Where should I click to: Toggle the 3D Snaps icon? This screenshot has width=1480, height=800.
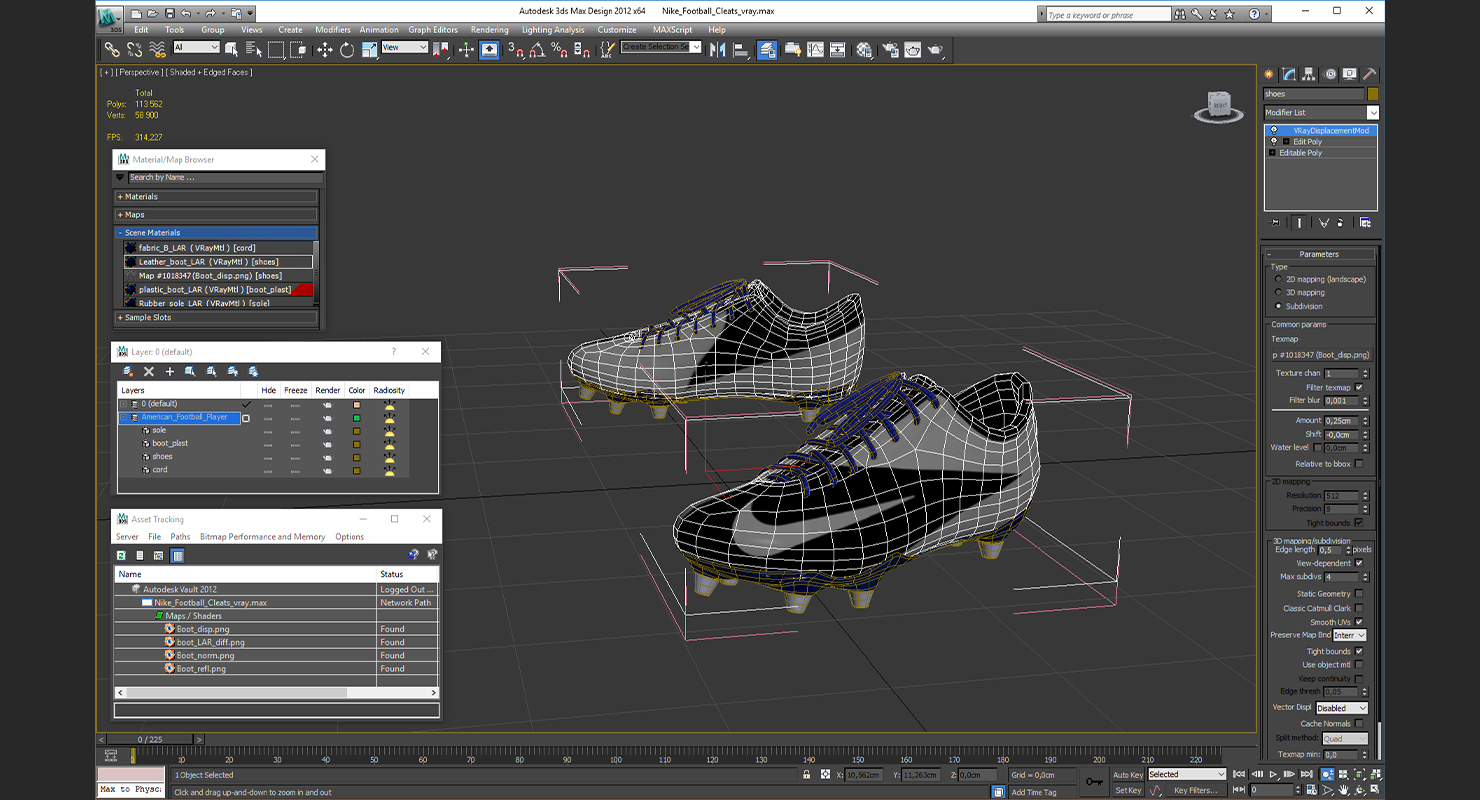point(516,49)
